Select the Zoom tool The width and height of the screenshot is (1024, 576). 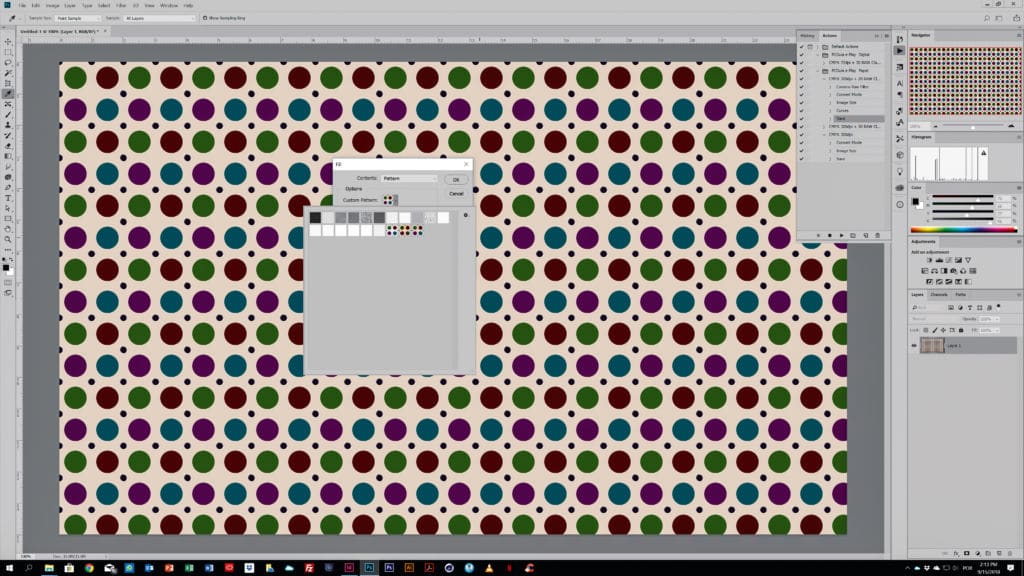(8, 240)
